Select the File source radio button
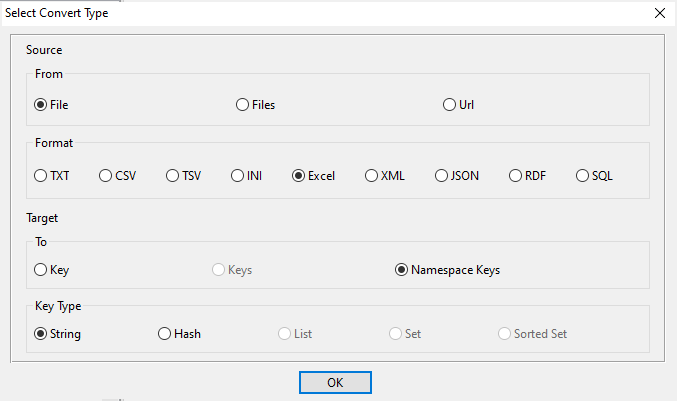 click(41, 104)
